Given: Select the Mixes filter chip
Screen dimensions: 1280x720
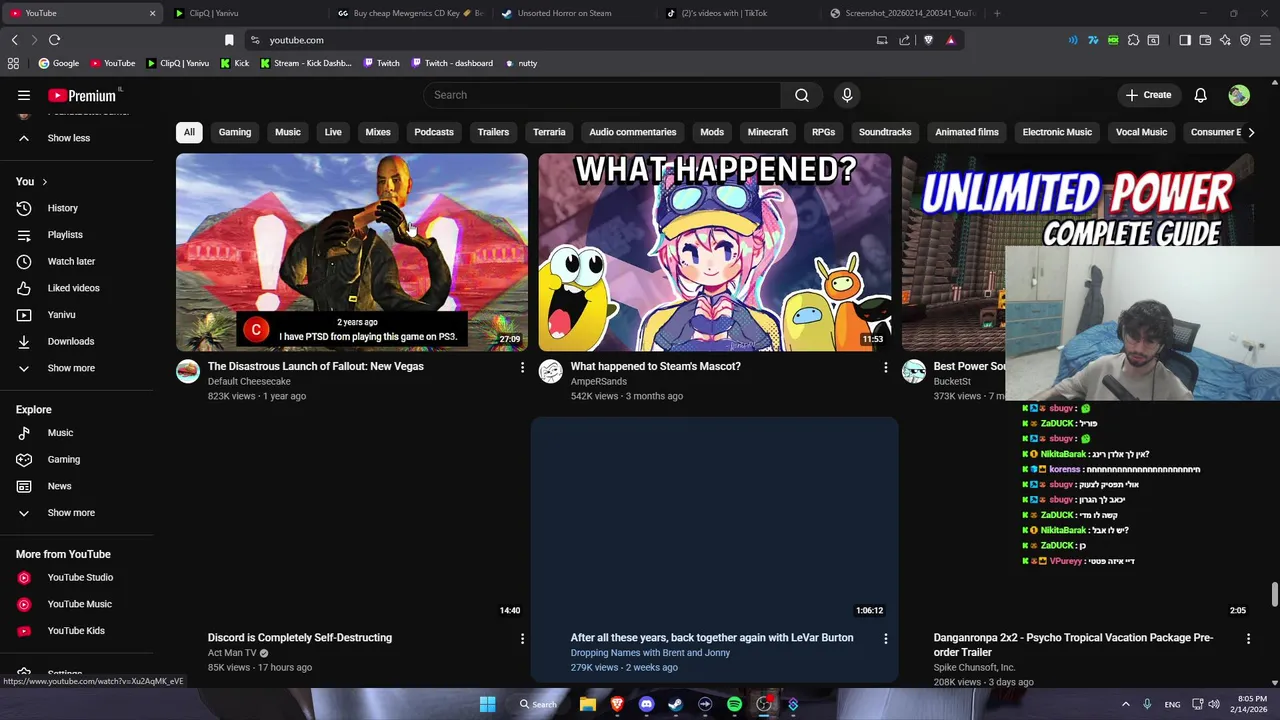Looking at the screenshot, I should click(x=378, y=132).
